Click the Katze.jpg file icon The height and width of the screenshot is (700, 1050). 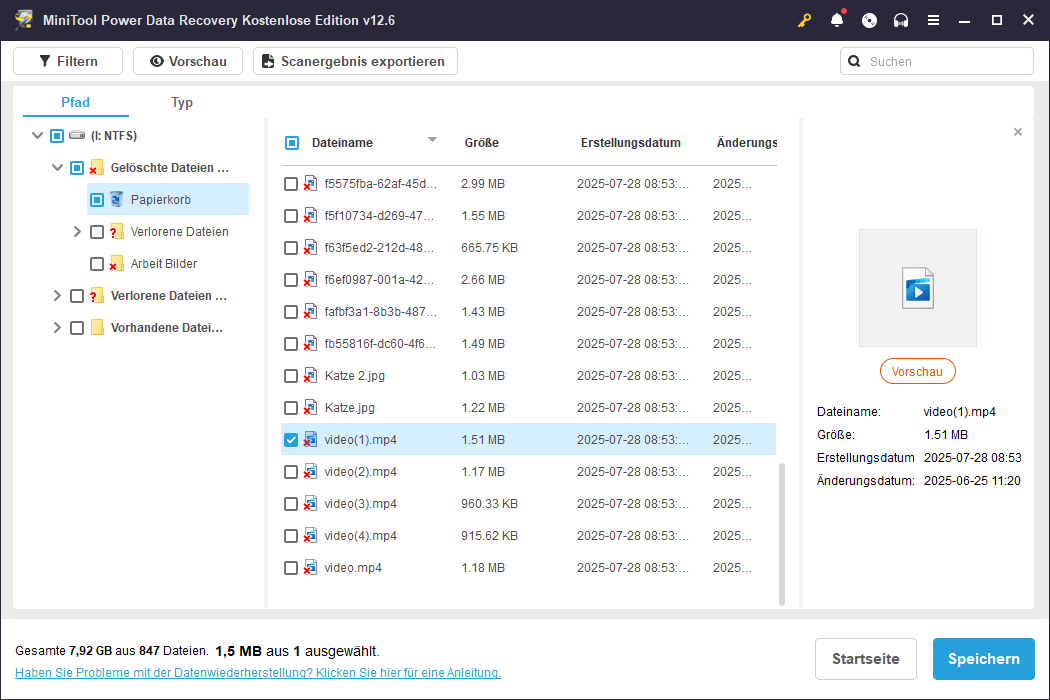pyautogui.click(x=310, y=408)
